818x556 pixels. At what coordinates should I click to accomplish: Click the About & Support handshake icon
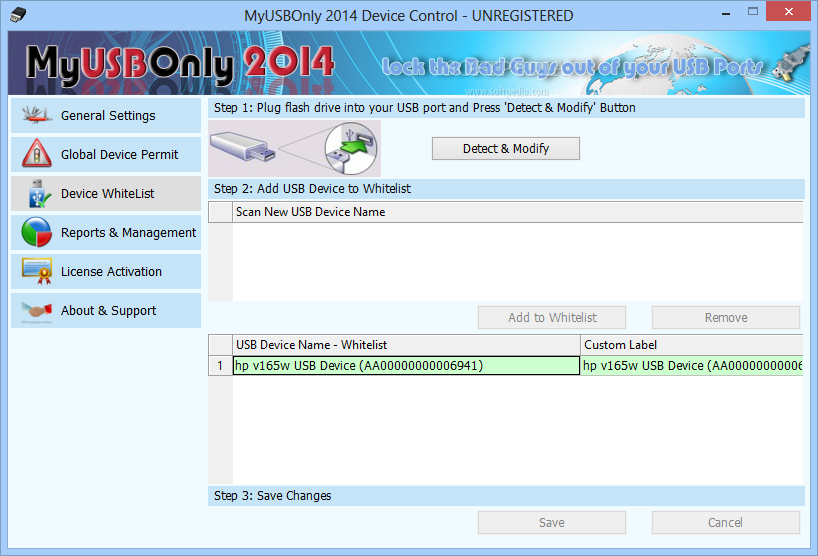tap(37, 311)
